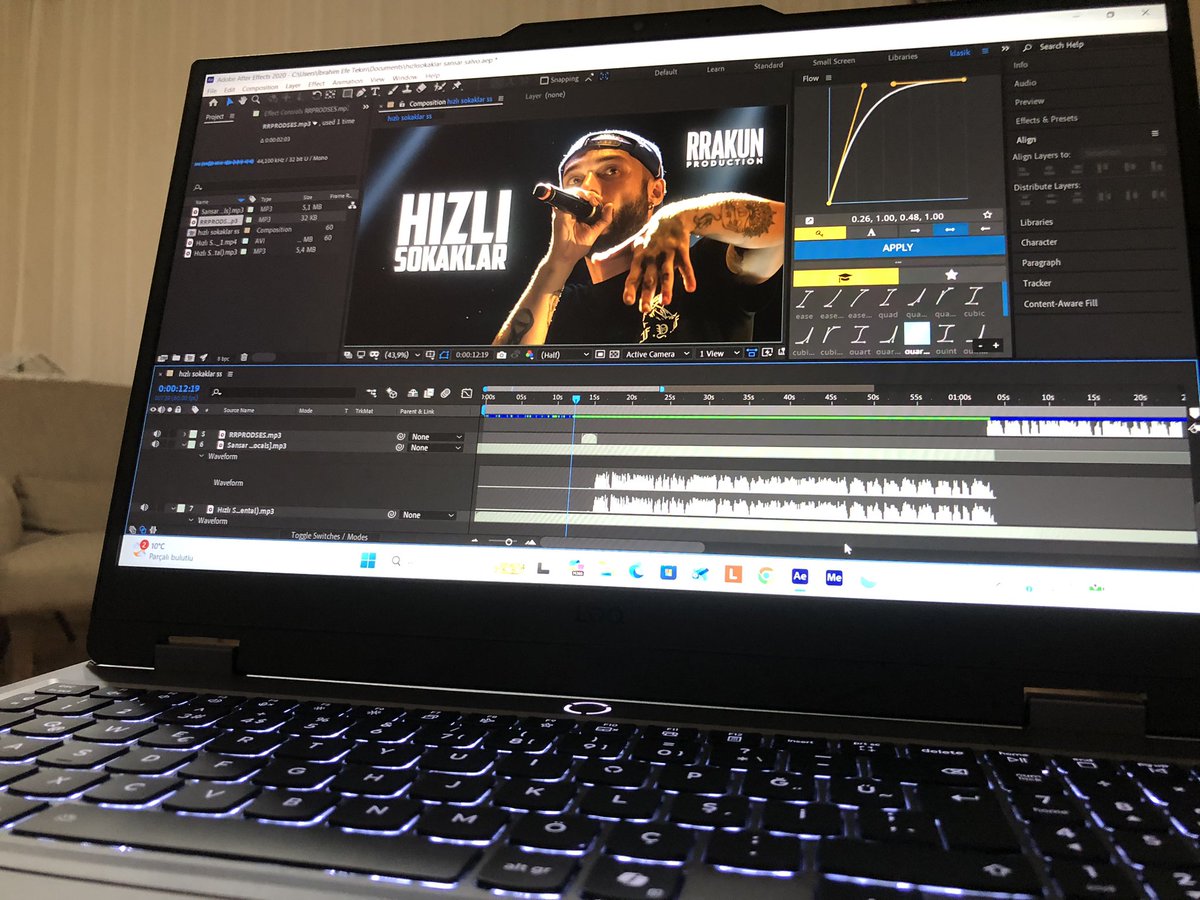
Task: Choose the Selection arrow tool
Action: [x=229, y=102]
